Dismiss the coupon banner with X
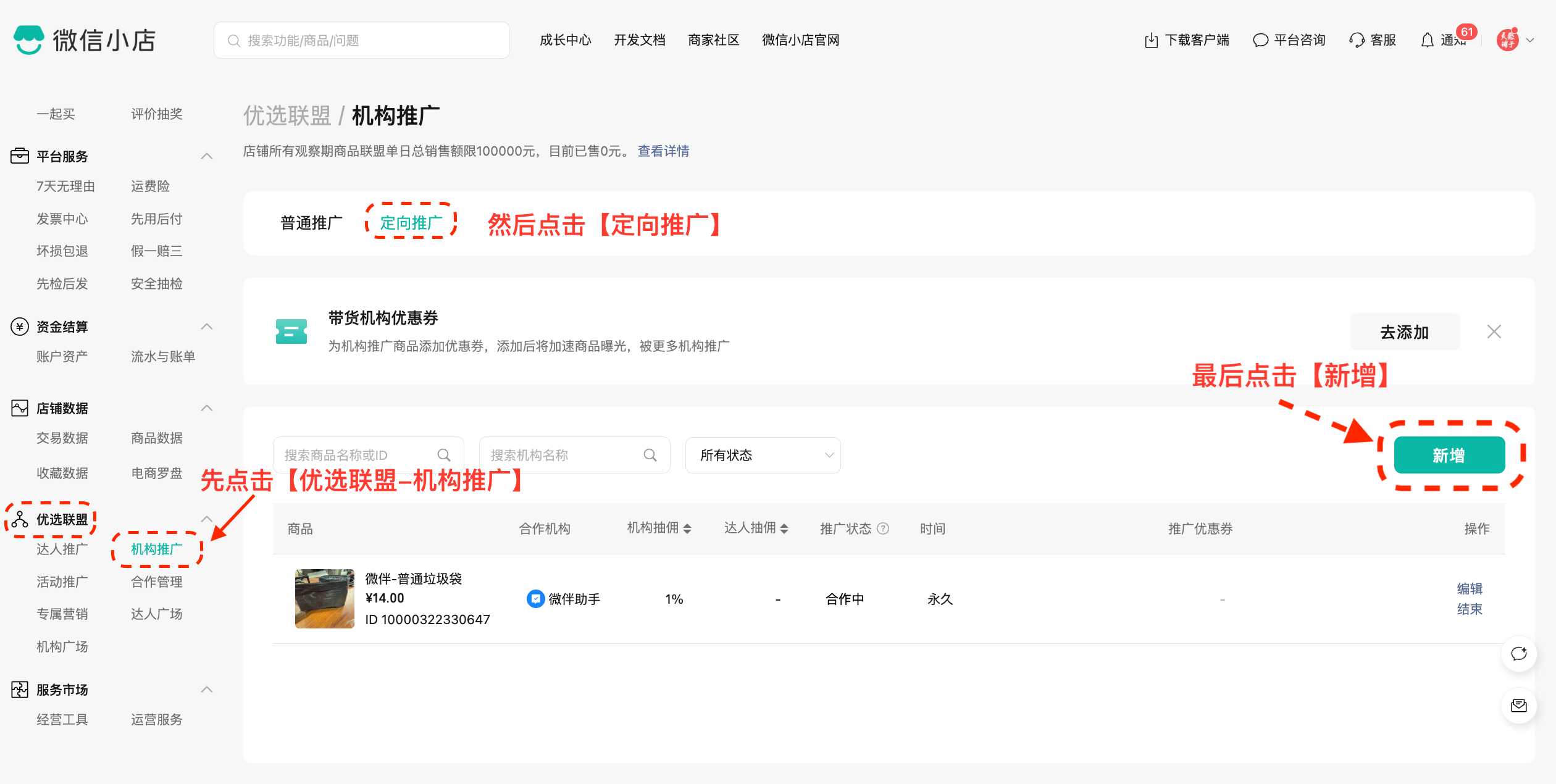The image size is (1556, 784). 1494,332
